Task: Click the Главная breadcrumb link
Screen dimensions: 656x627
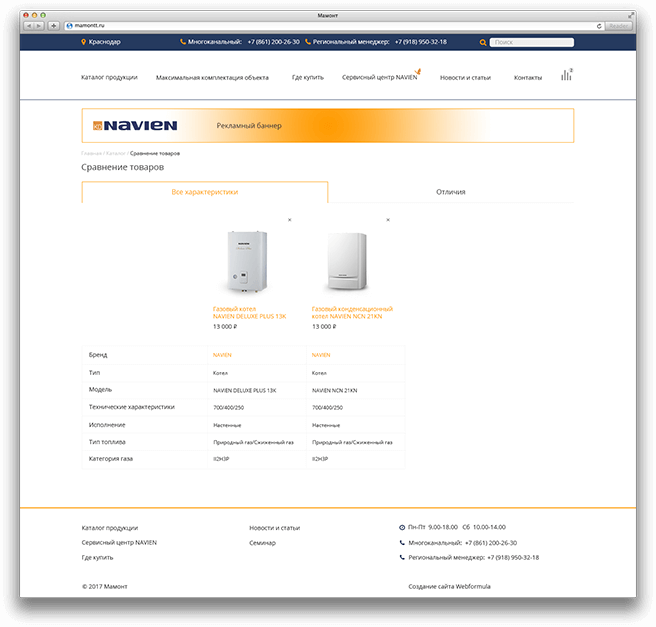Action: pos(91,154)
